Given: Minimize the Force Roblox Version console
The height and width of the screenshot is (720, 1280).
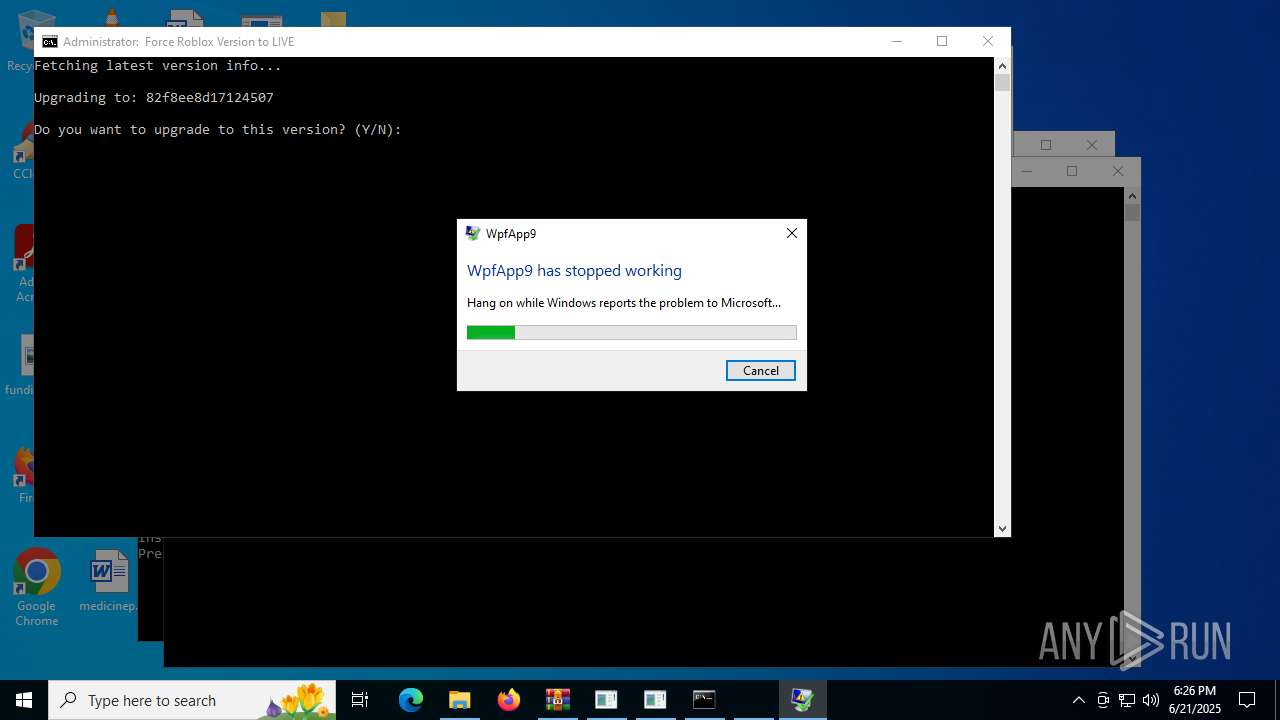Looking at the screenshot, I should 896,41.
